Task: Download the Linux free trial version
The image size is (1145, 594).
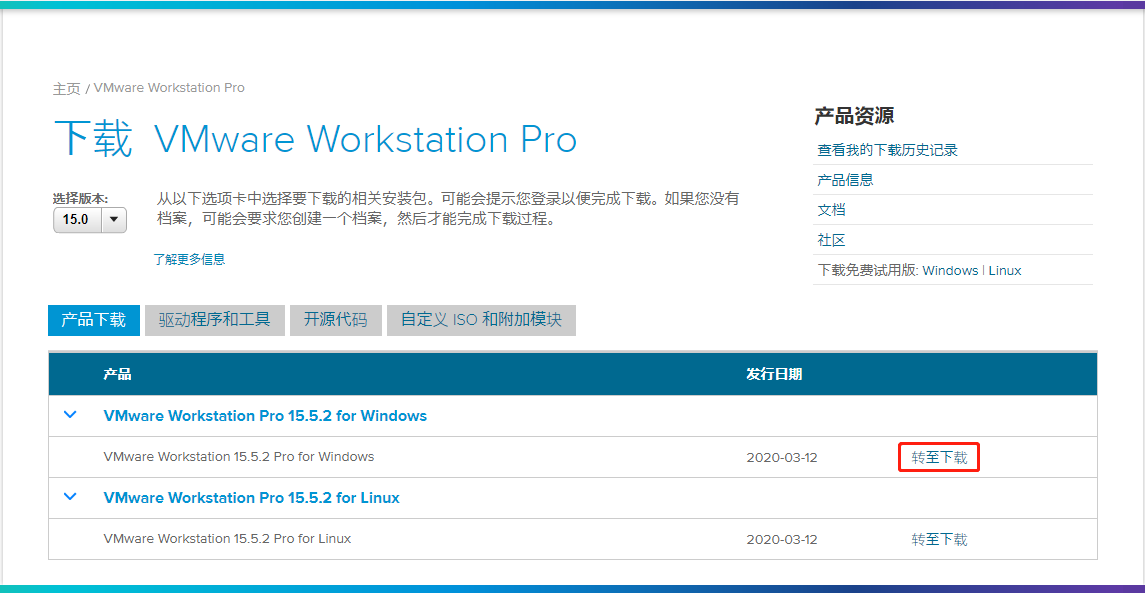Action: (x=1005, y=270)
